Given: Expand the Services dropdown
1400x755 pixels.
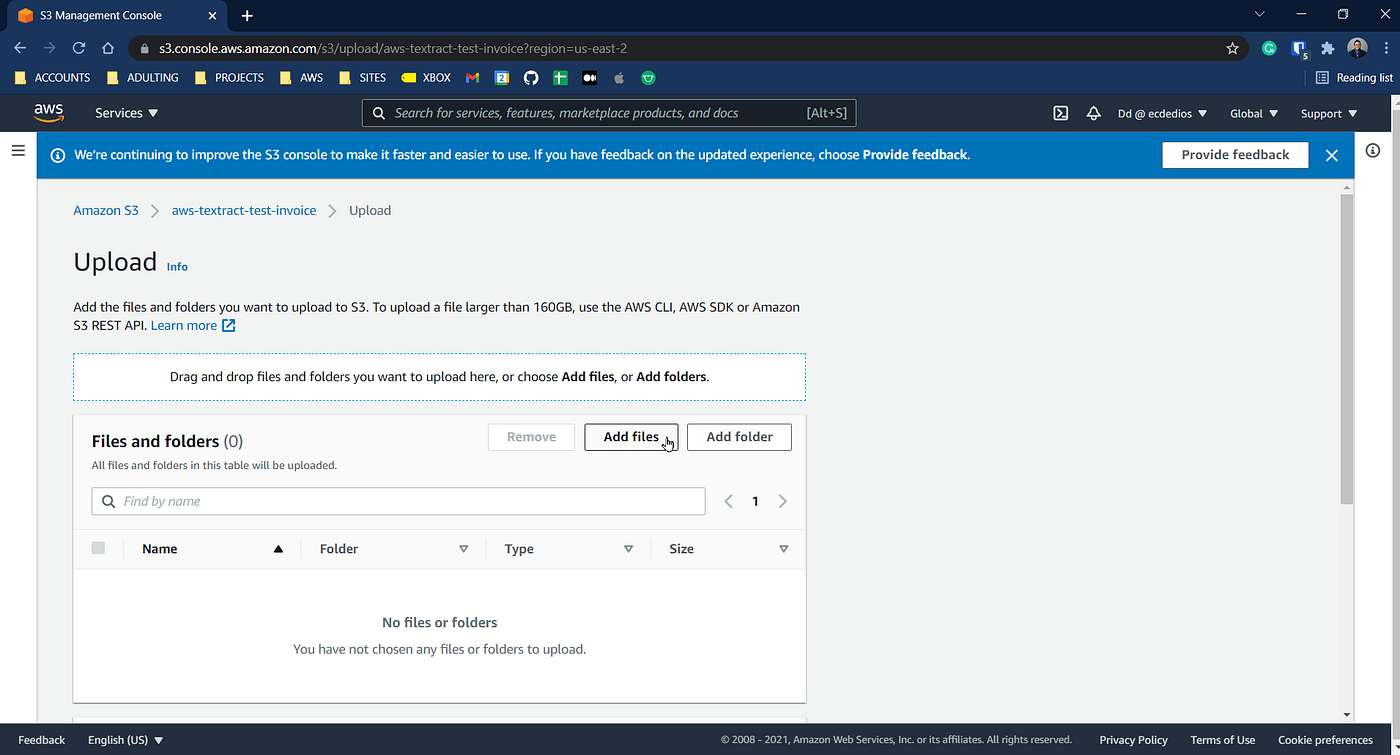Looking at the screenshot, I should (x=127, y=113).
